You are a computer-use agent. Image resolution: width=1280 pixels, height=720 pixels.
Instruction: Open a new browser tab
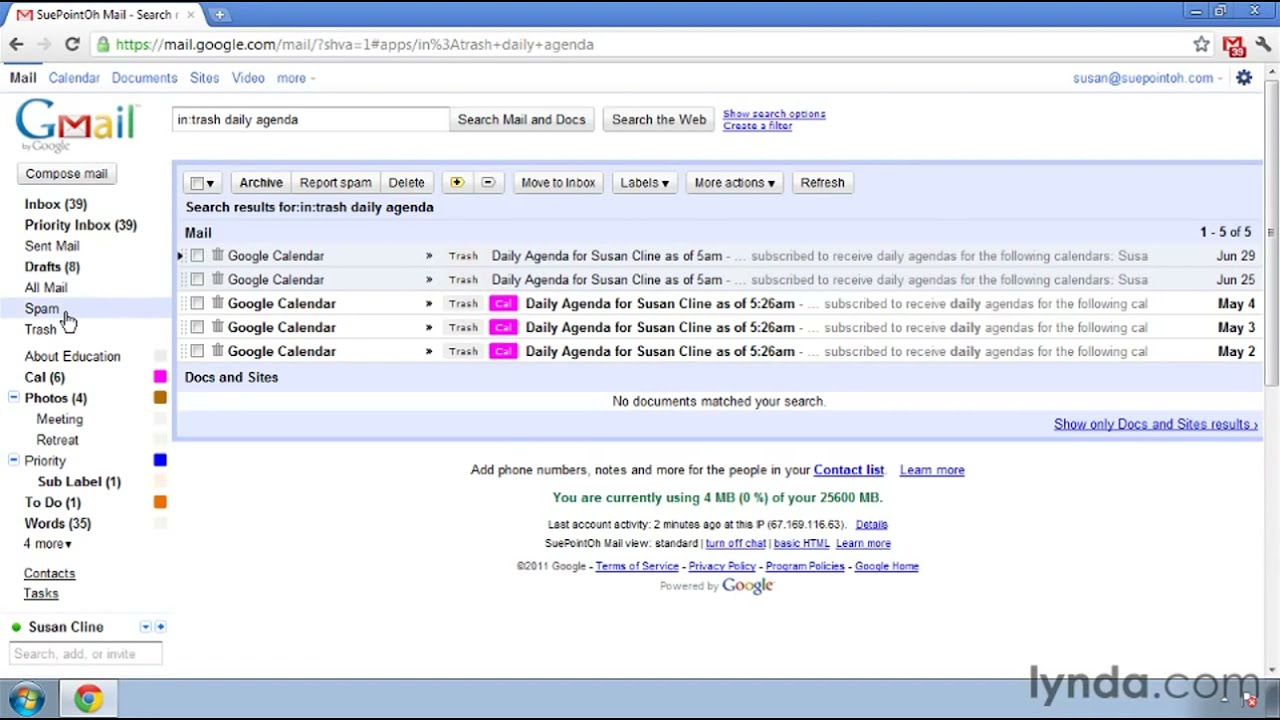tap(219, 14)
